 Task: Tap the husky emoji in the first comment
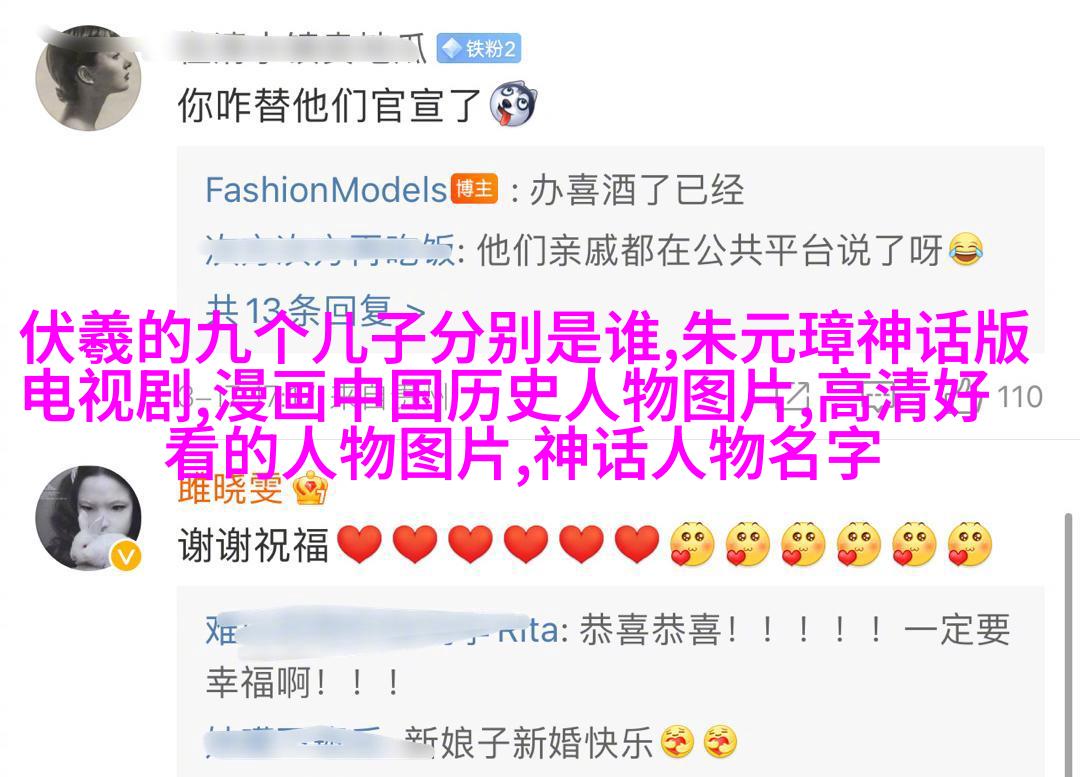(512, 105)
